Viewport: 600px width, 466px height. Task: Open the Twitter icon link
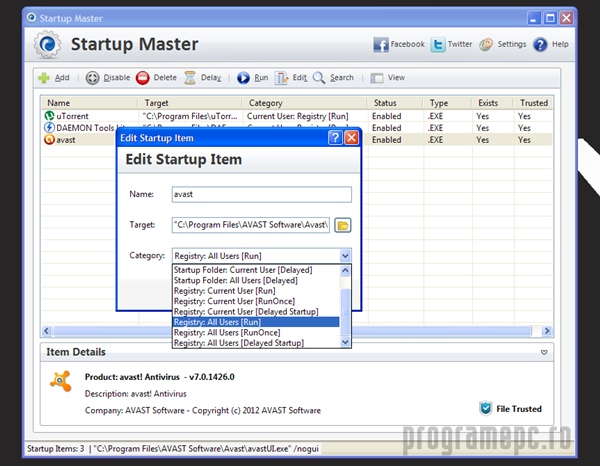(438, 45)
